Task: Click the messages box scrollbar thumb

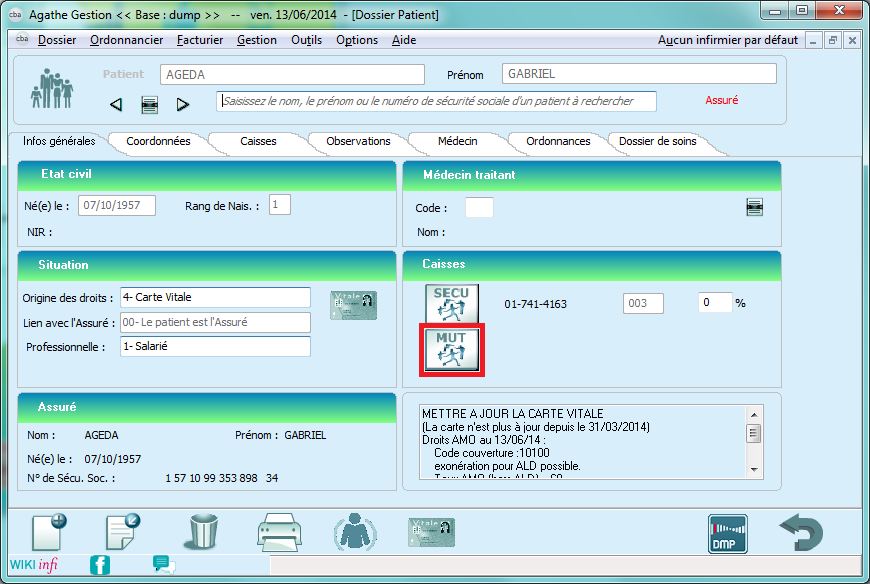Action: [754, 433]
